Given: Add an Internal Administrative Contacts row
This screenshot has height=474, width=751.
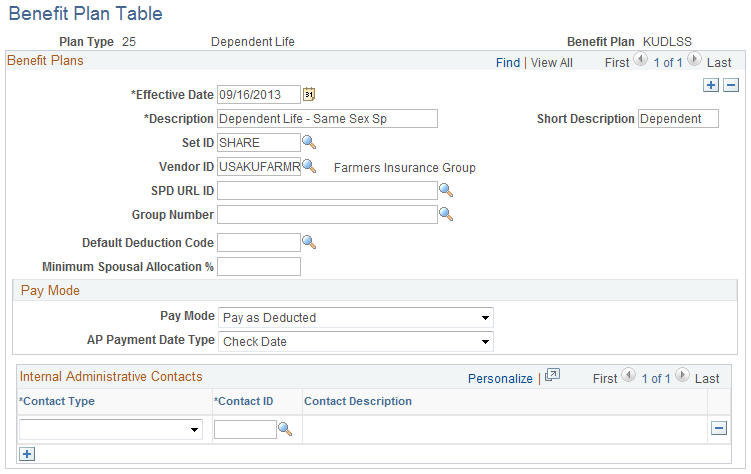Looking at the screenshot, I should pos(27,454).
